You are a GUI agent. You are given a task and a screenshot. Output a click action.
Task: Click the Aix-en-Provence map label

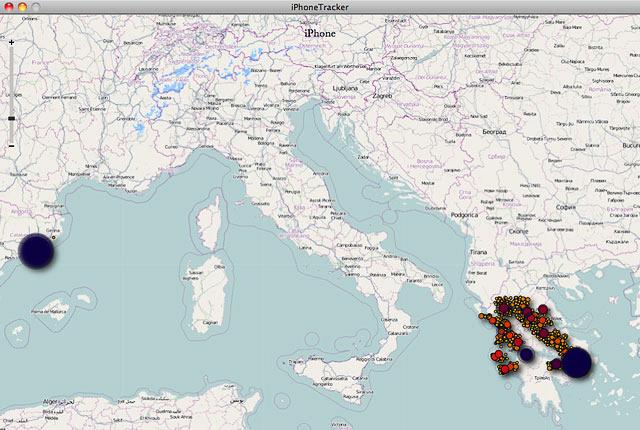[118, 177]
